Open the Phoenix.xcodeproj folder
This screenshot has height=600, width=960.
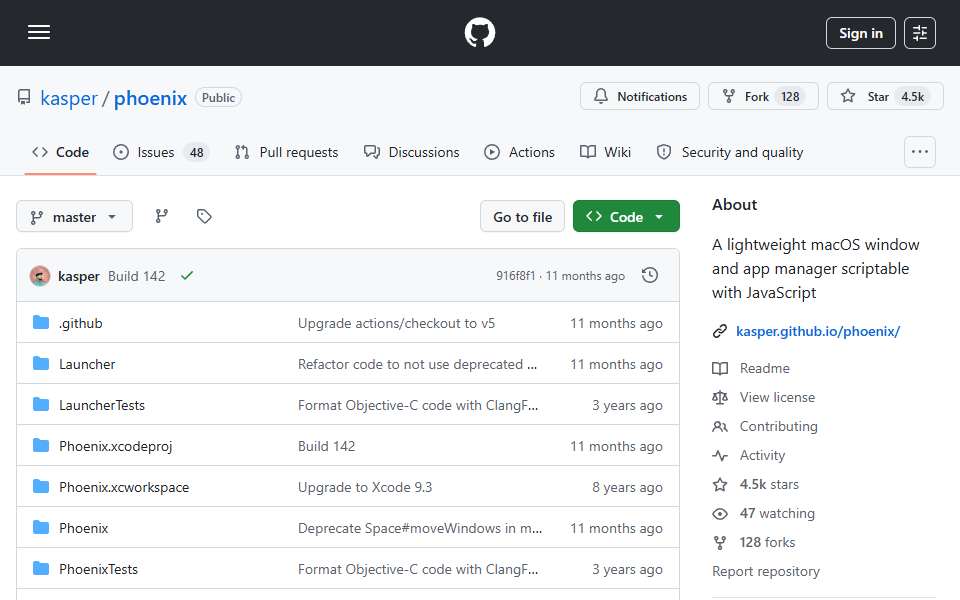point(116,446)
